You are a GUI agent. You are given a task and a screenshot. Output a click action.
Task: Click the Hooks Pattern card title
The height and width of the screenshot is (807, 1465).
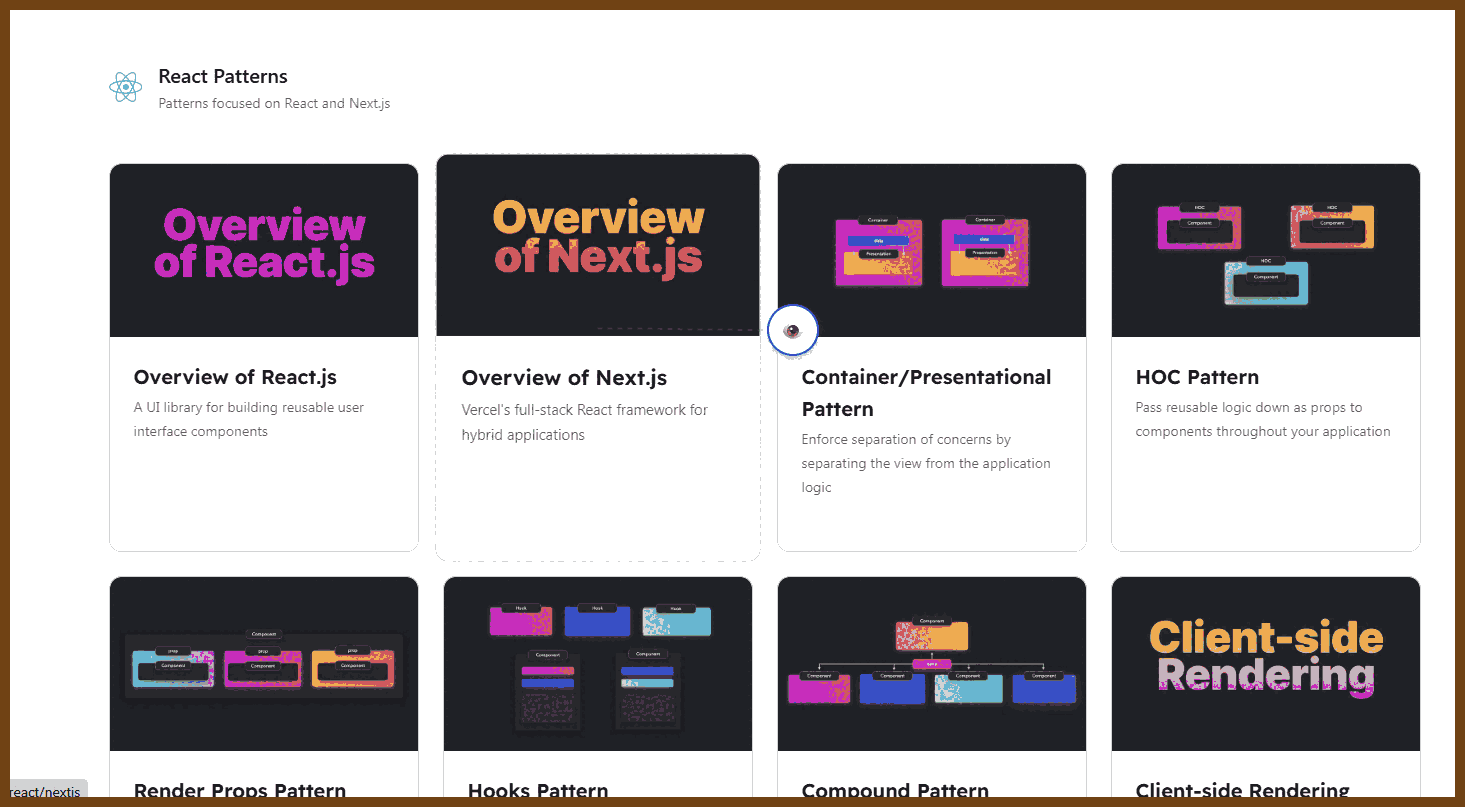pyautogui.click(x=538, y=791)
